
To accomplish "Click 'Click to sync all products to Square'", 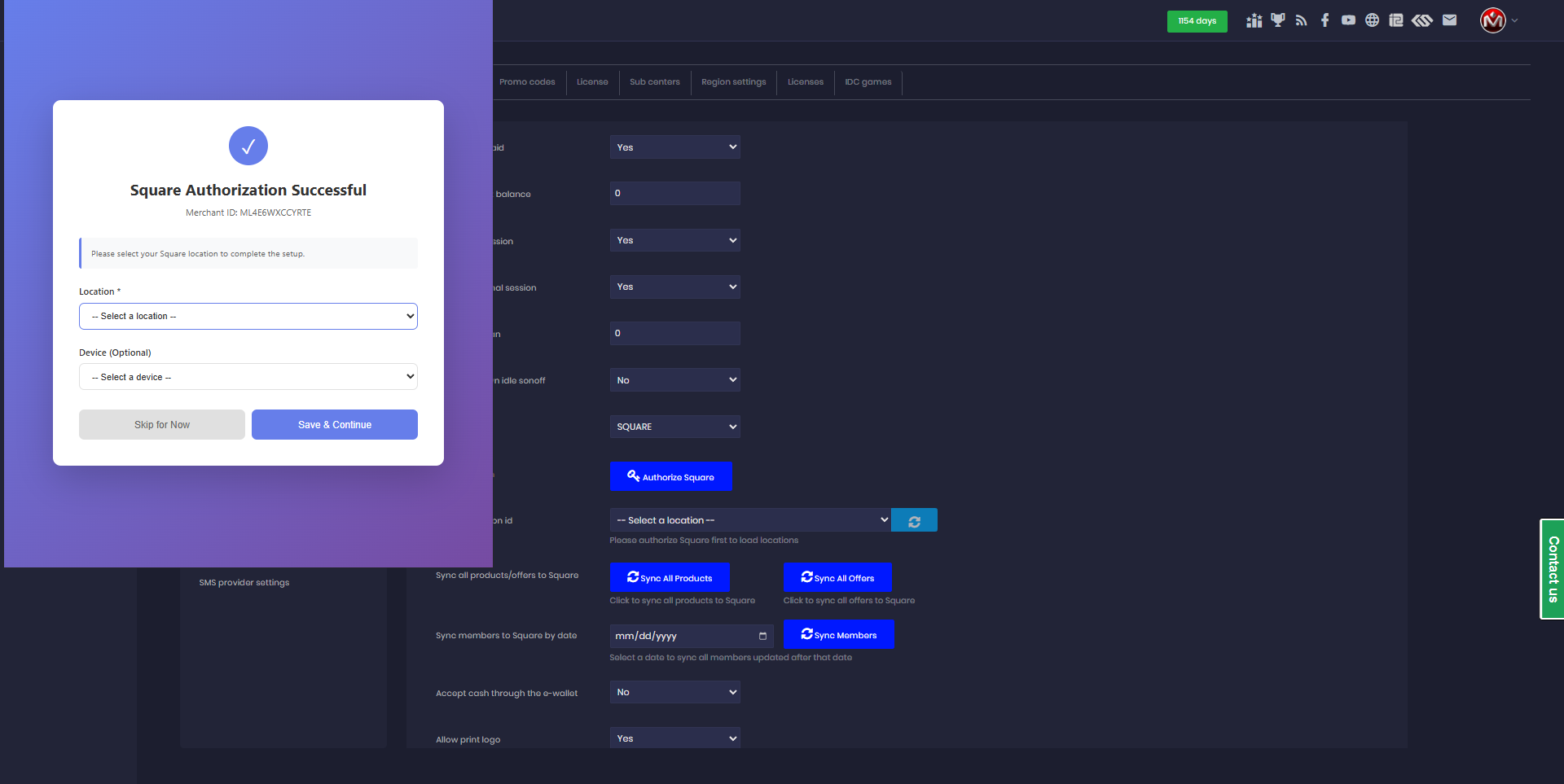I will 683,601.
